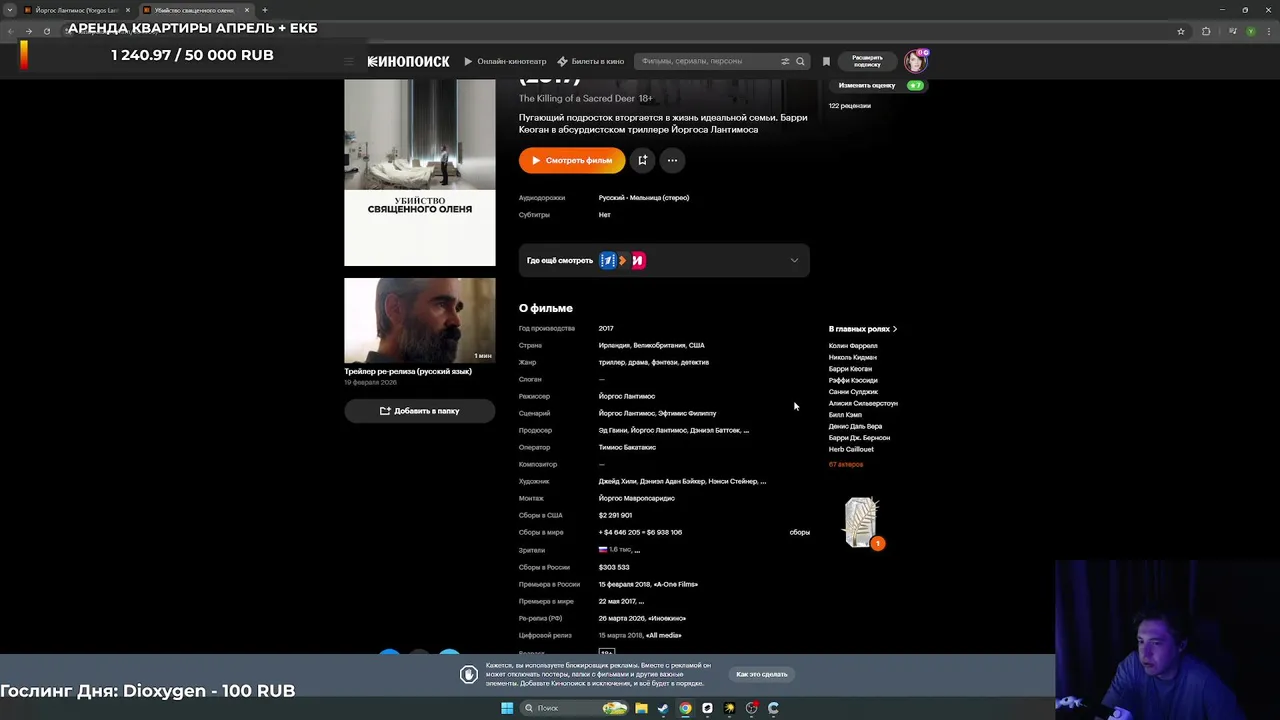Expand Где ещё смотреть chevron
The image size is (1280, 720).
tap(794, 261)
